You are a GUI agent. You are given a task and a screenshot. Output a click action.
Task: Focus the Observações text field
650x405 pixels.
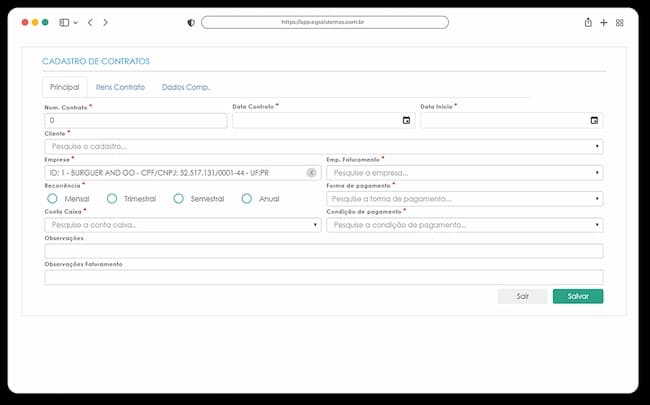(324, 251)
